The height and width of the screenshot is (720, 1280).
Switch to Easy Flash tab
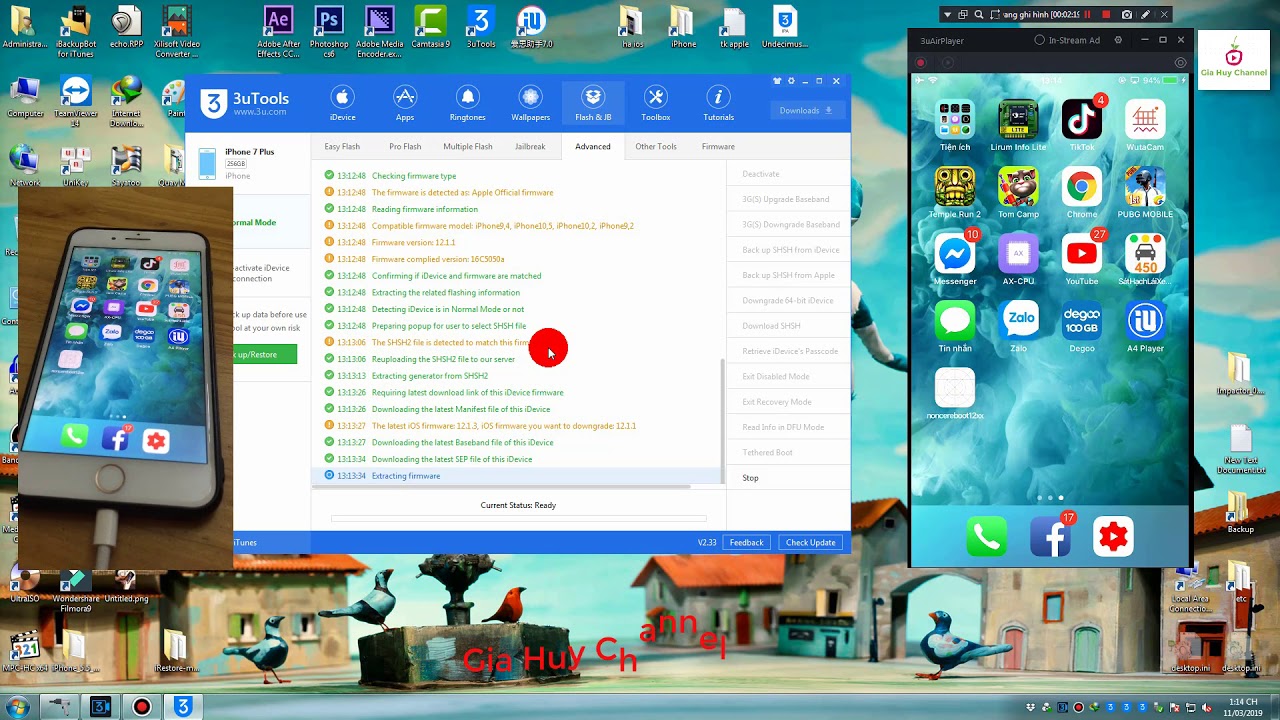[342, 146]
